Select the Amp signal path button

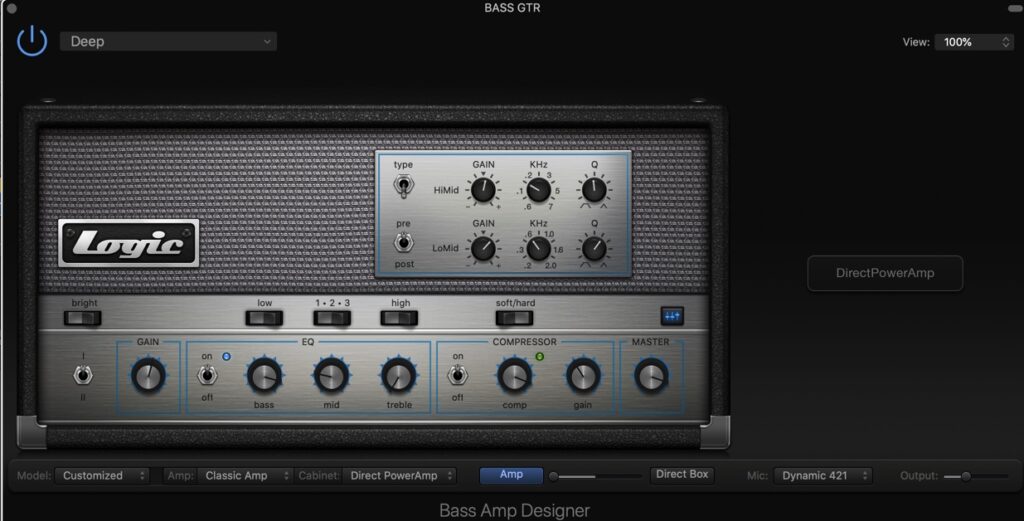click(511, 475)
